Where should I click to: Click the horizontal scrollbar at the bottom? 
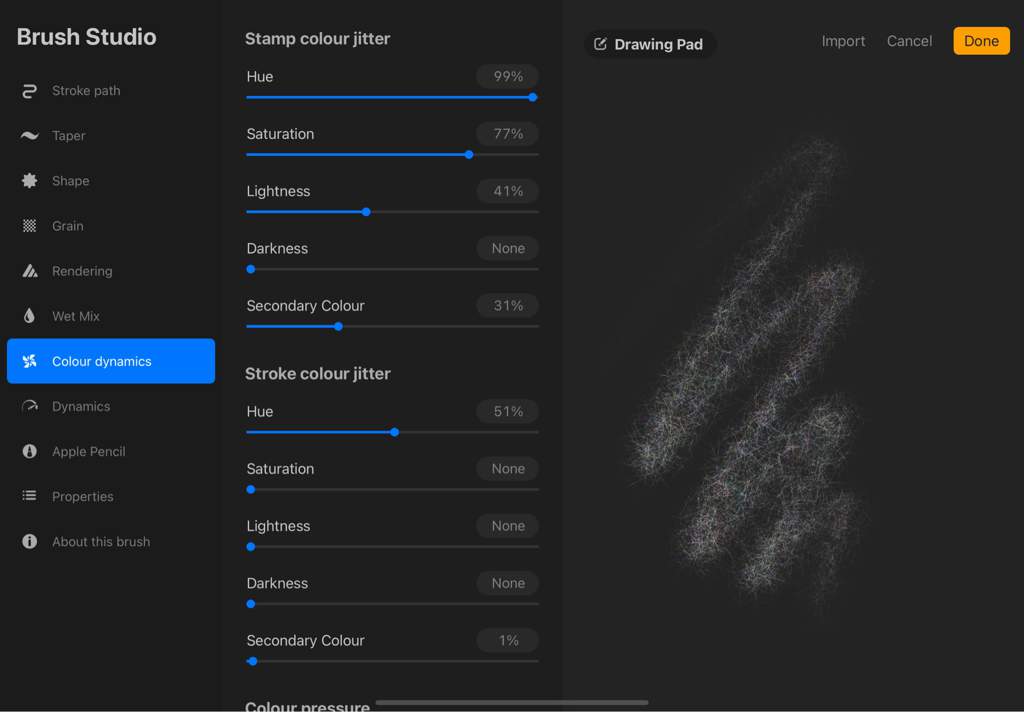click(x=511, y=703)
